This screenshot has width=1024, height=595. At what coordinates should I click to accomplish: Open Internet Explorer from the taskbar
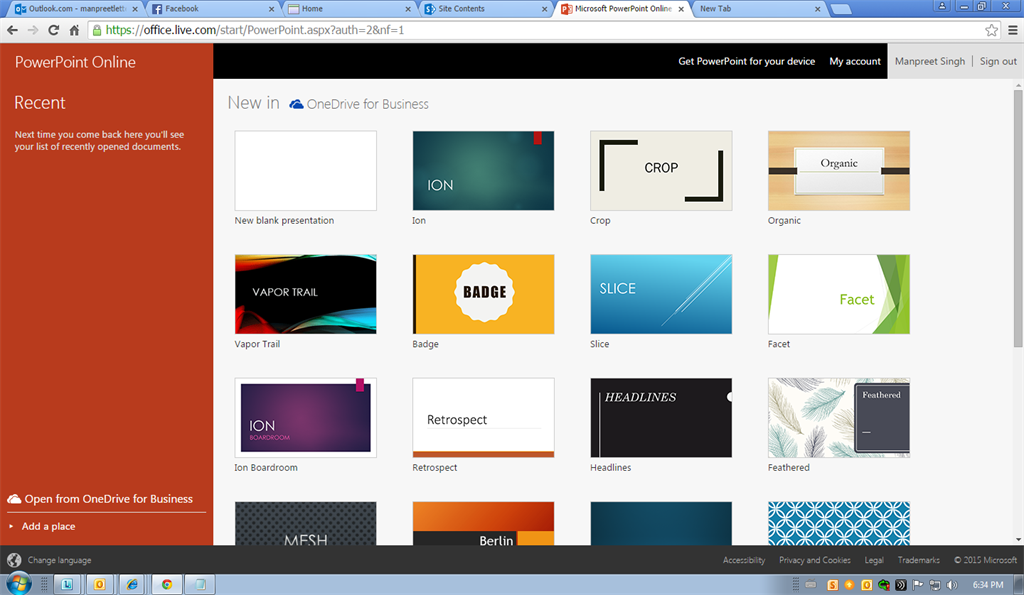click(x=132, y=584)
